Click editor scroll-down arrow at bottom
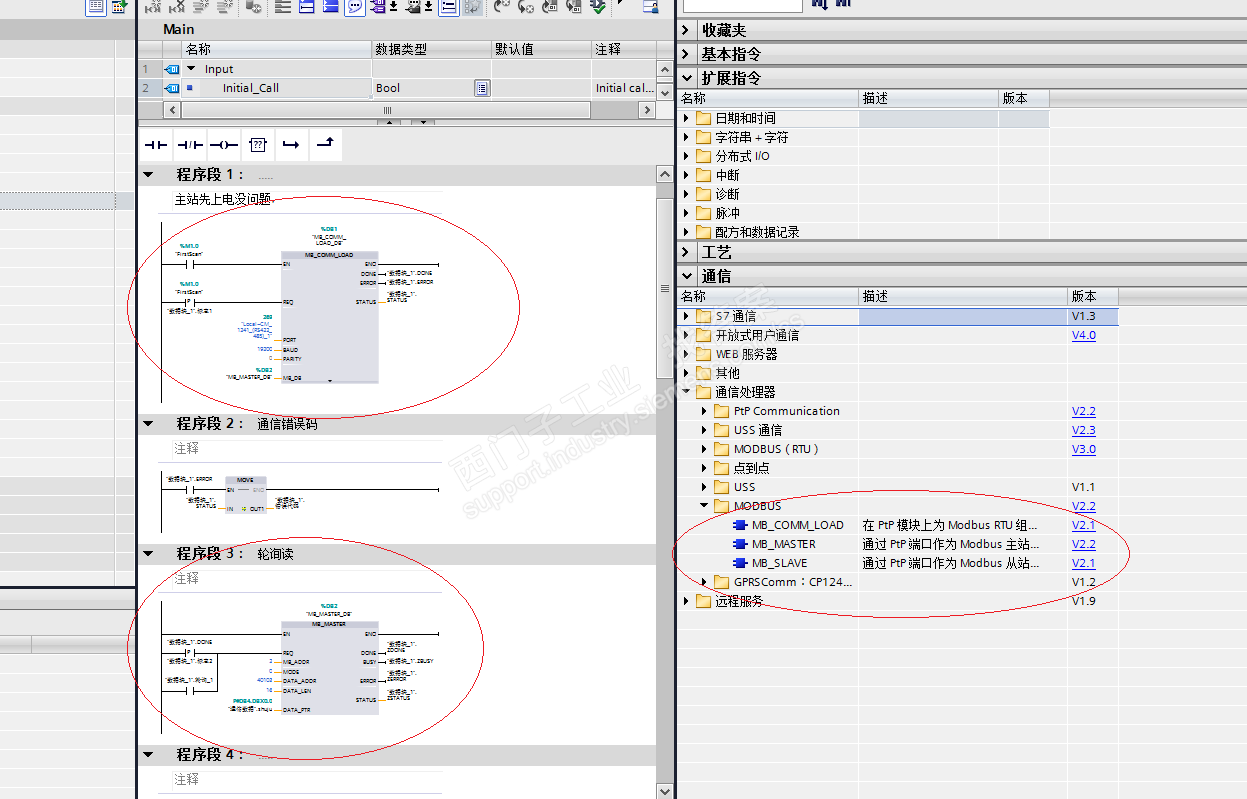Viewport: 1247px width, 799px height. pyautogui.click(x=664, y=790)
